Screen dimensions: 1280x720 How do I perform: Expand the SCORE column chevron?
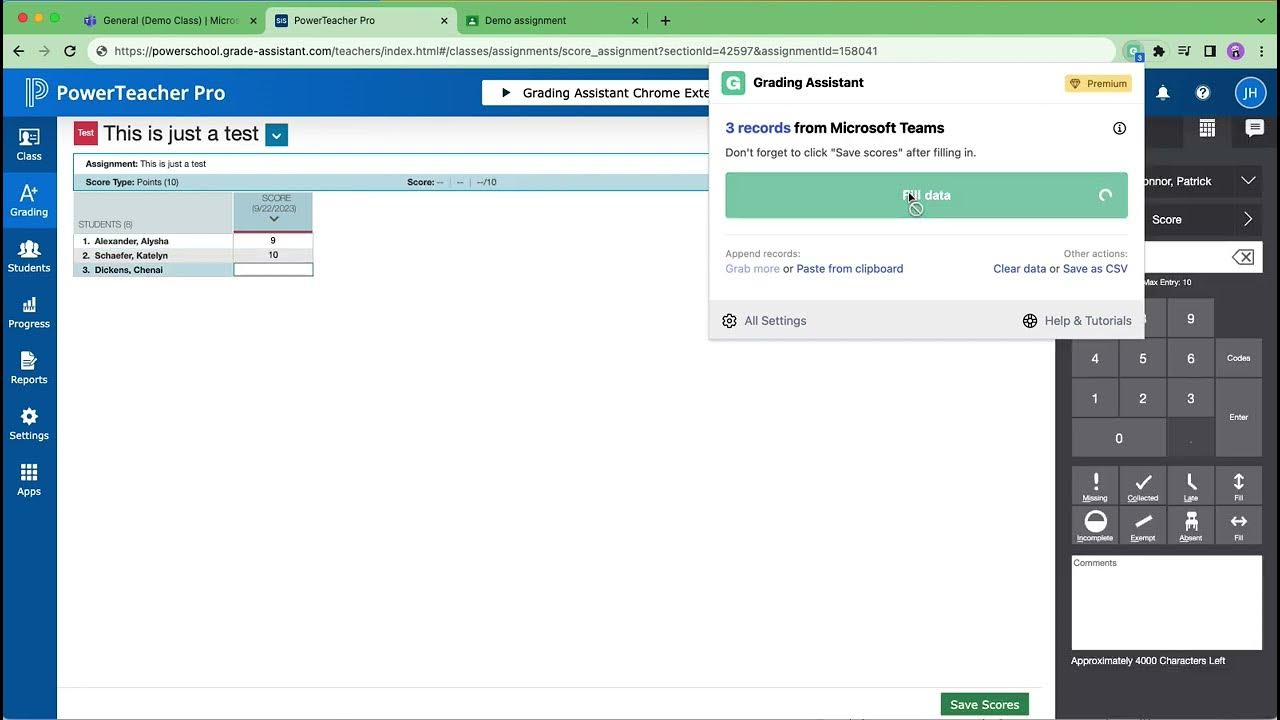pyautogui.click(x=273, y=219)
